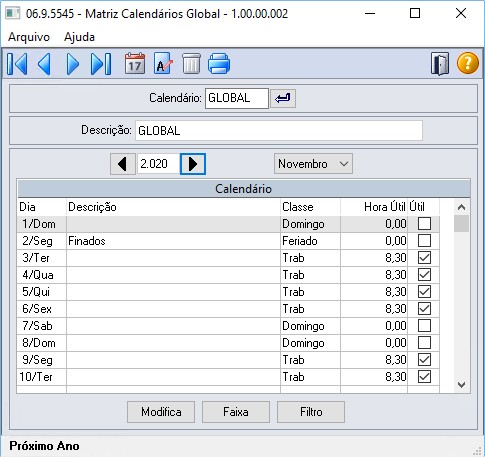The height and width of the screenshot is (457, 485).
Task: Click Trab class cell for 10/Ter
Action: pos(310,377)
